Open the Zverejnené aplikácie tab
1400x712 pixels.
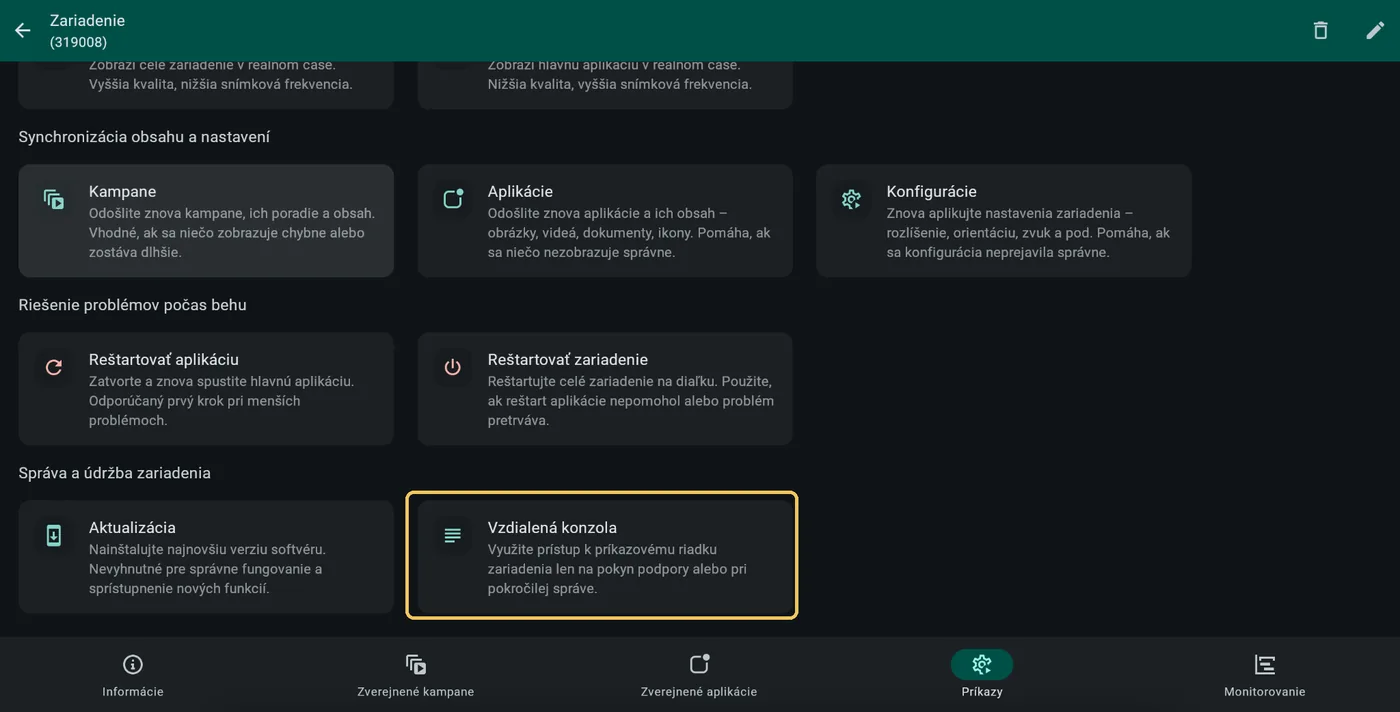click(x=699, y=675)
